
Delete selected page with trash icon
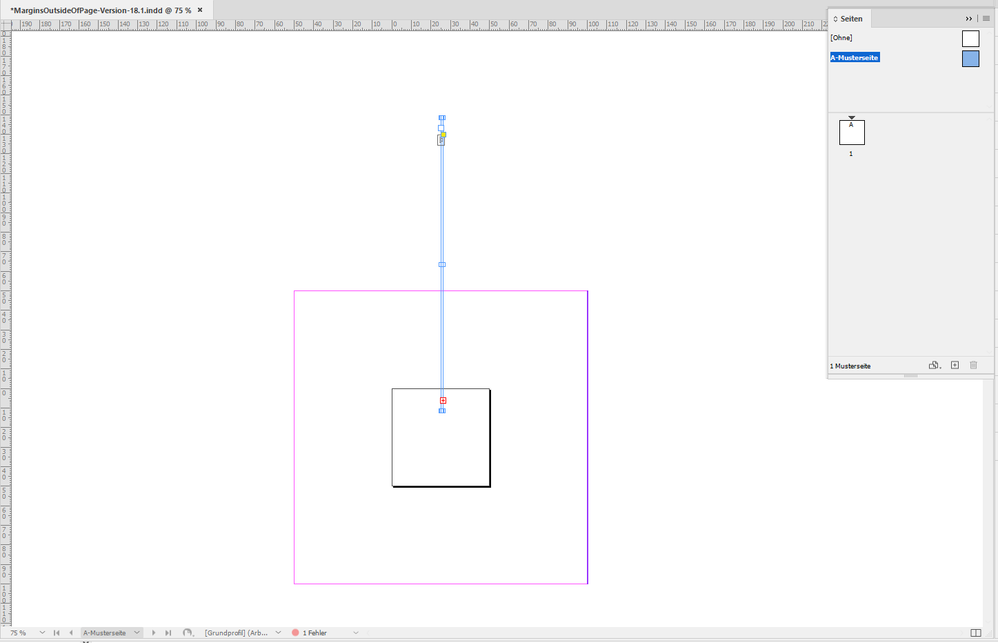973,365
